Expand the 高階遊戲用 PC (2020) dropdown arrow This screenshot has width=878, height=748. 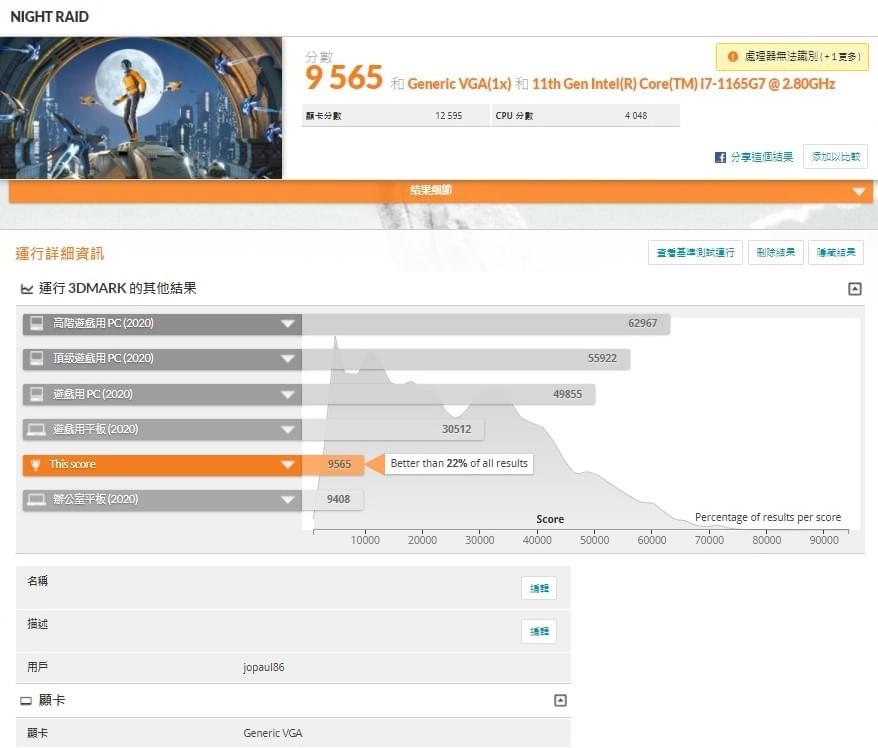[287, 324]
